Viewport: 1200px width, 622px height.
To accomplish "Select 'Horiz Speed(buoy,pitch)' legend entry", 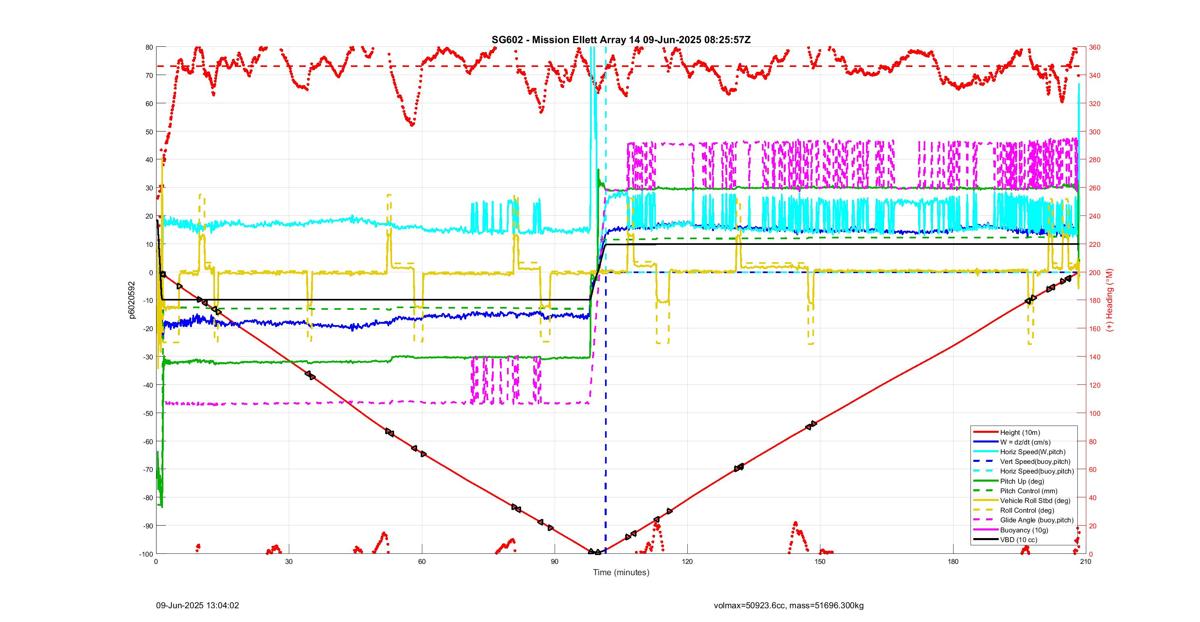I will (x=1038, y=471).
